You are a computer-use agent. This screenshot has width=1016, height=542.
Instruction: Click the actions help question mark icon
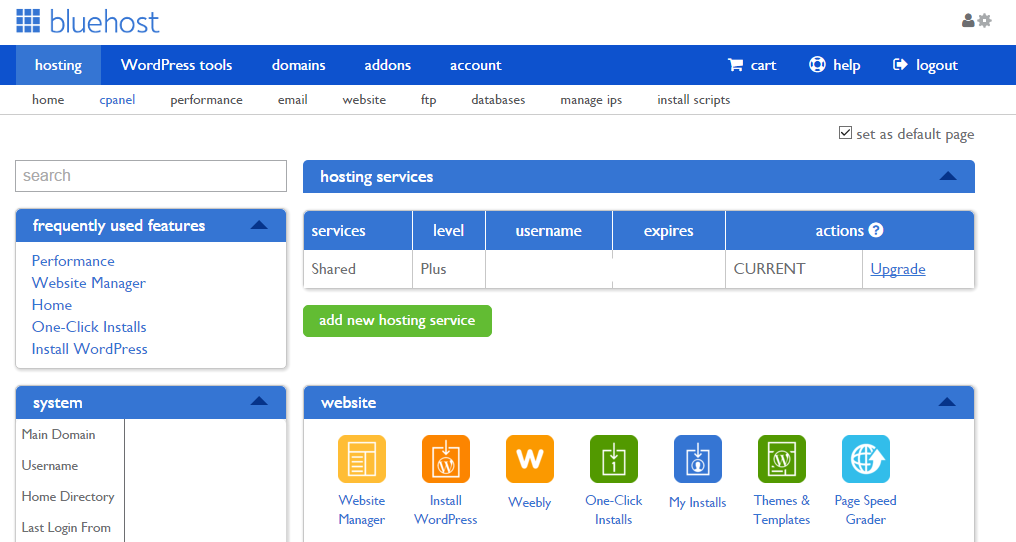click(x=876, y=230)
